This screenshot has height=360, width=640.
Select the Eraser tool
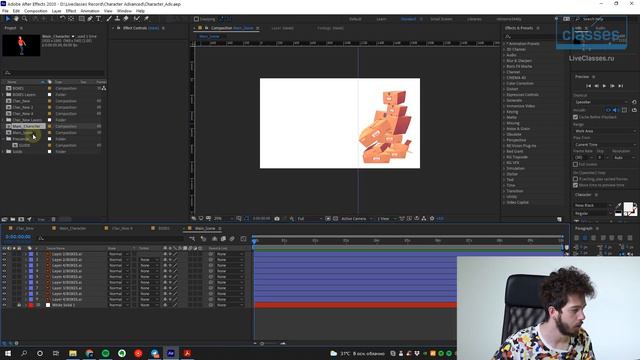tap(126, 19)
